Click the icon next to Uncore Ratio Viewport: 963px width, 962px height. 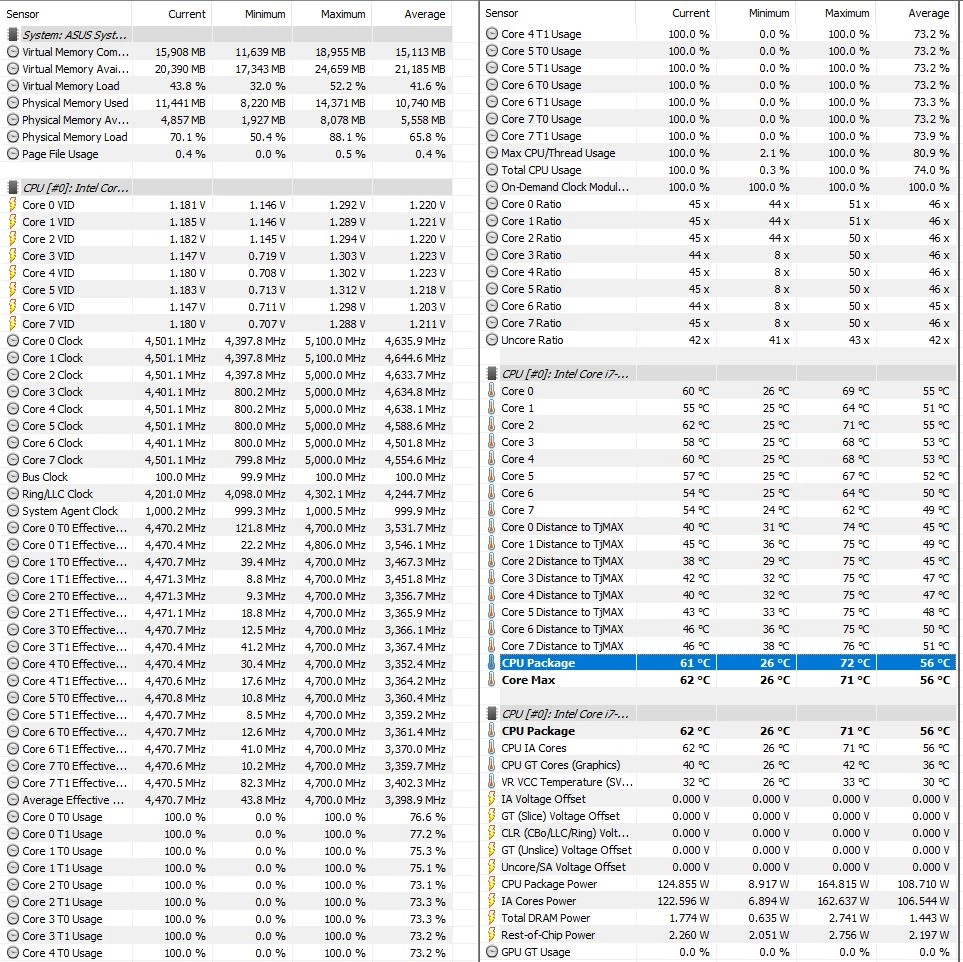[491, 340]
